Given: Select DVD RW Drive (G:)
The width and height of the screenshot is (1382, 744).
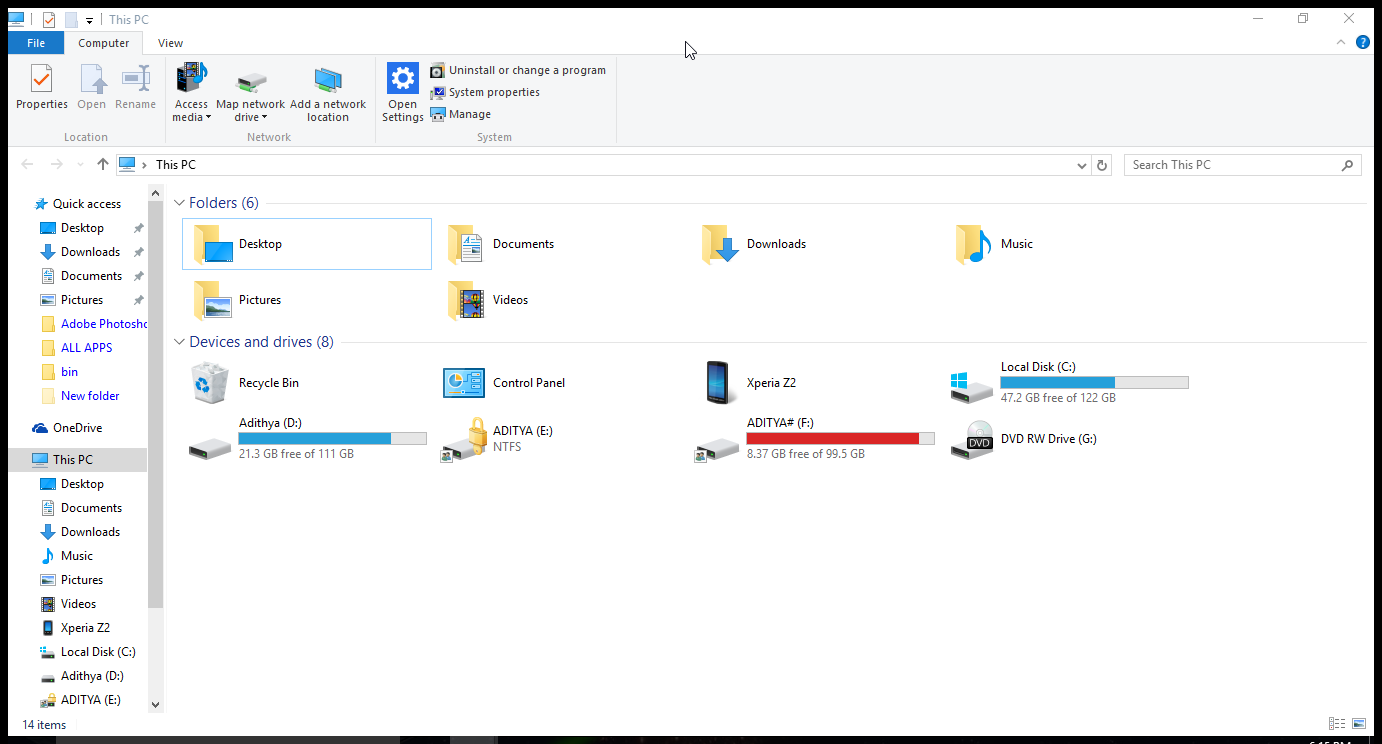Looking at the screenshot, I should pos(1069,439).
